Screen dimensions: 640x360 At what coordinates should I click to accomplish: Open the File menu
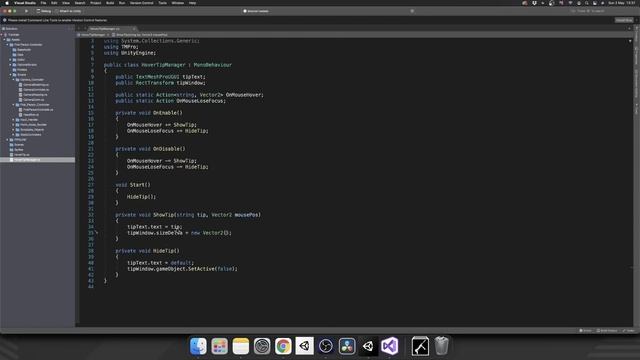(43, 3)
